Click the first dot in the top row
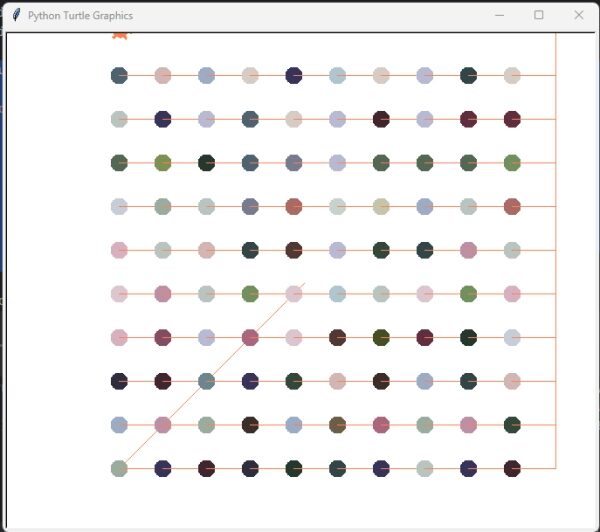Screen dimensions: 600x532 pos(119,75)
